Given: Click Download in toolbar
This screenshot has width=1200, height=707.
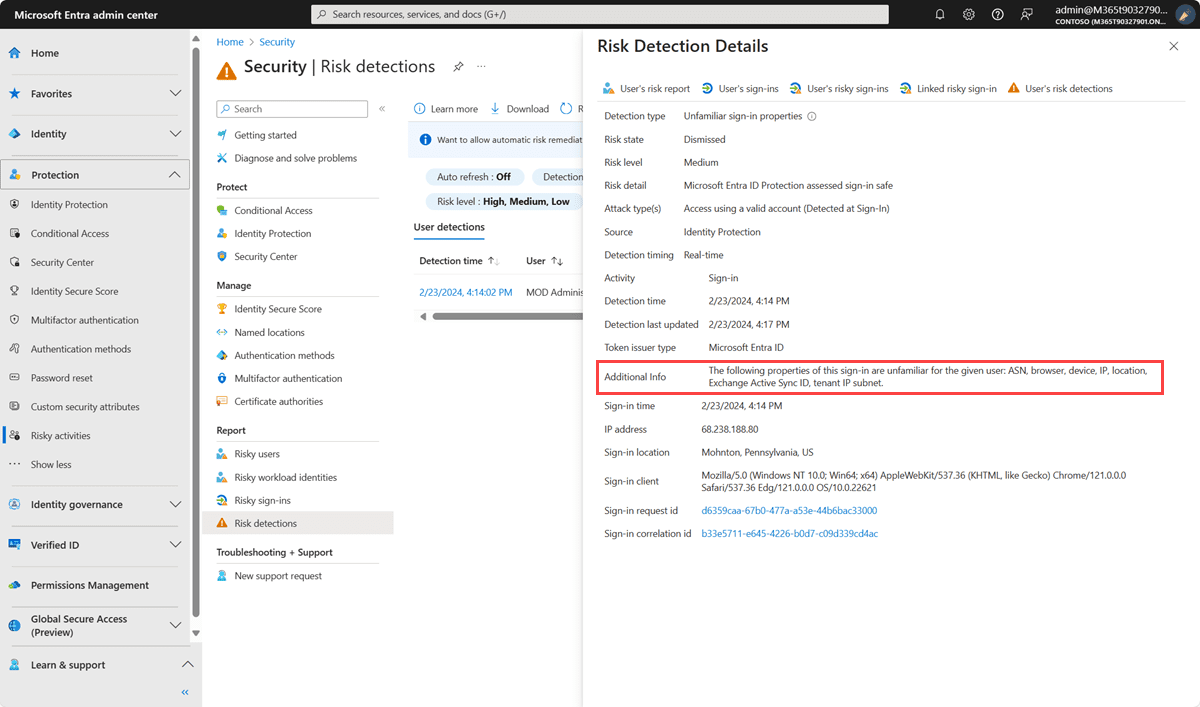Looking at the screenshot, I should (x=519, y=109).
